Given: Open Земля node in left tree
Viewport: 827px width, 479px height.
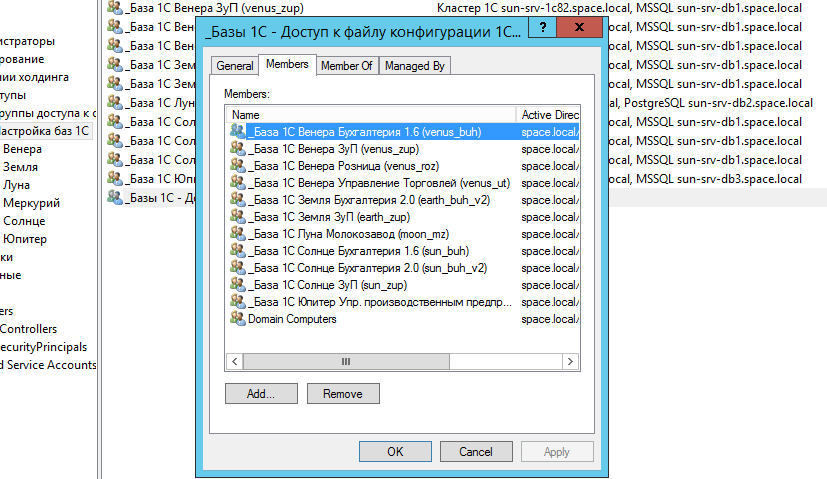Looking at the screenshot, I should click(20, 167).
